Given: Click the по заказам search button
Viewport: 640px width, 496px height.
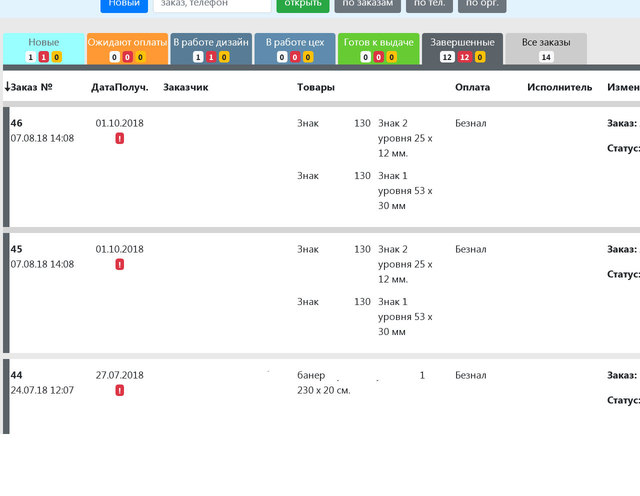Looking at the screenshot, I should (x=367, y=4).
